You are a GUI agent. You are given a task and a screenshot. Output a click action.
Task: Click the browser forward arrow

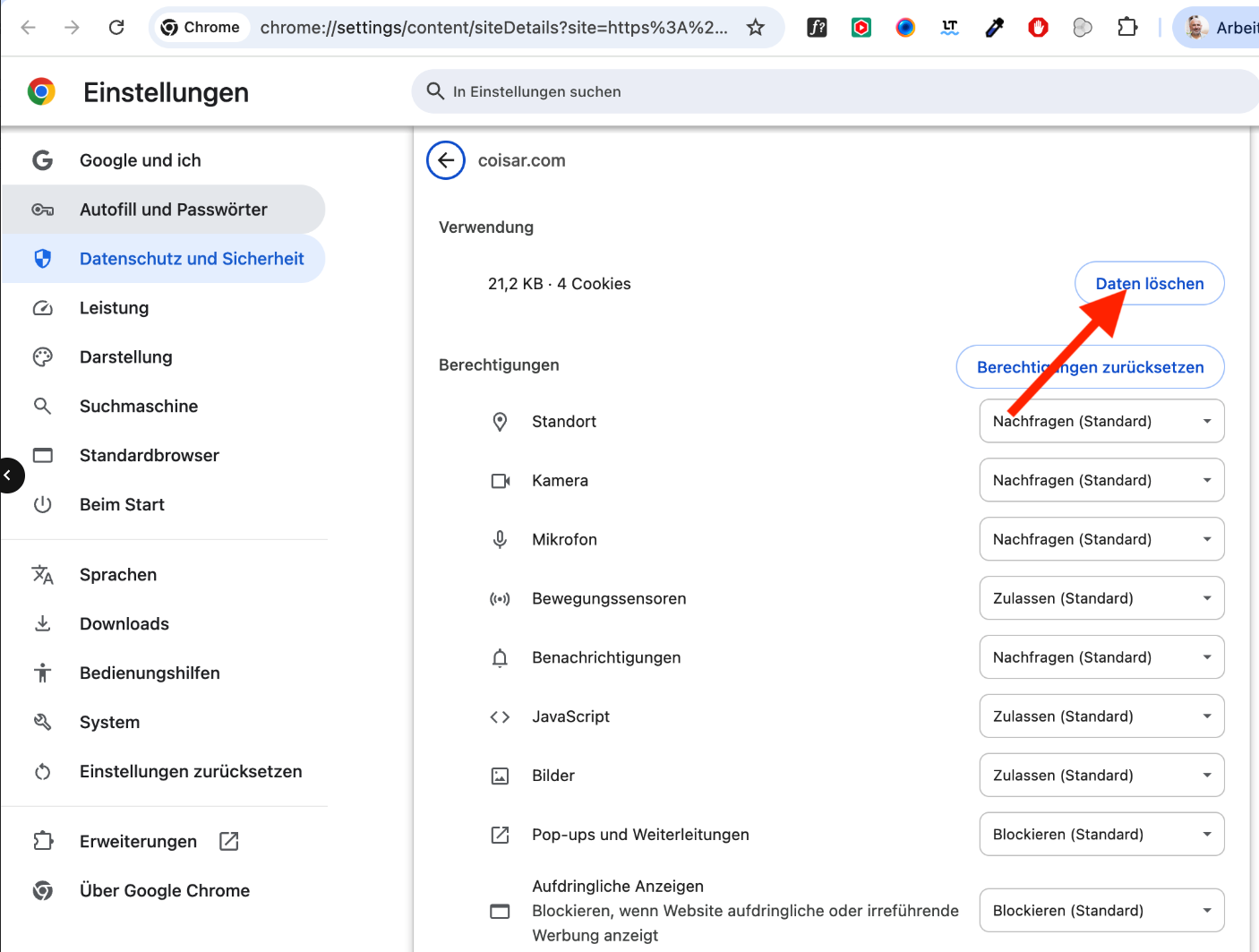tap(73, 28)
